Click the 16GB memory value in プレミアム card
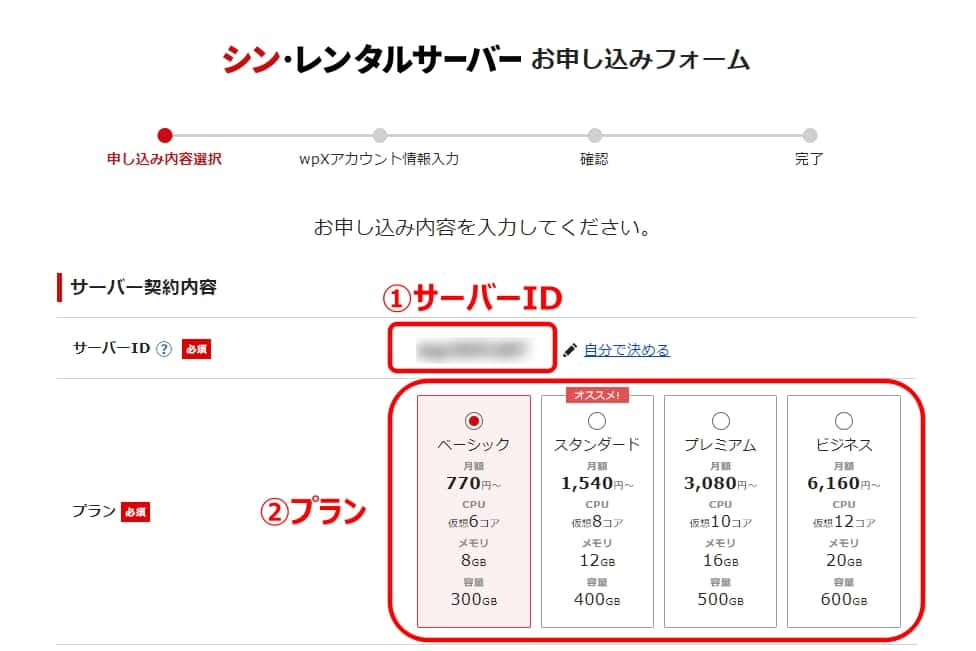This screenshot has height=651, width=976. (721, 561)
